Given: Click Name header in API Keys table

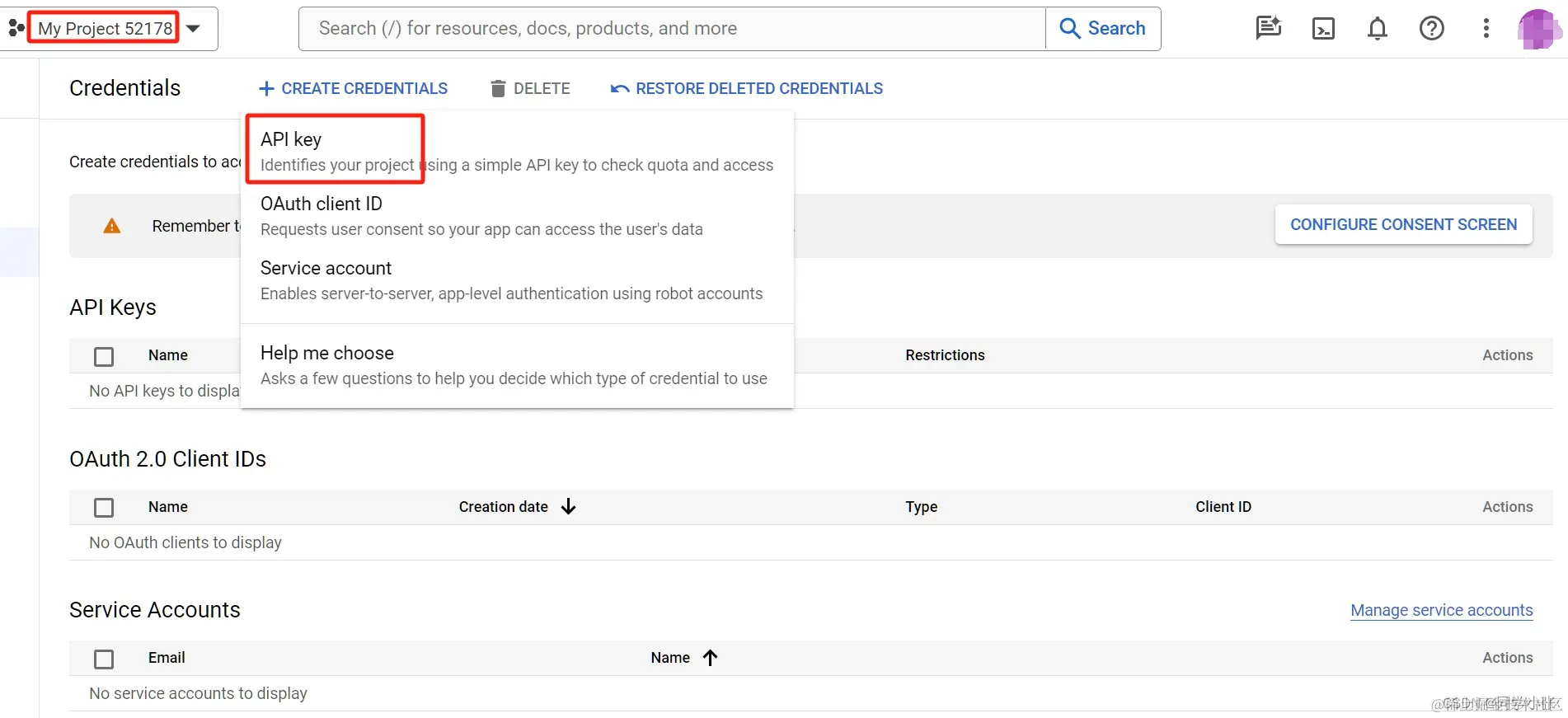Looking at the screenshot, I should (168, 355).
